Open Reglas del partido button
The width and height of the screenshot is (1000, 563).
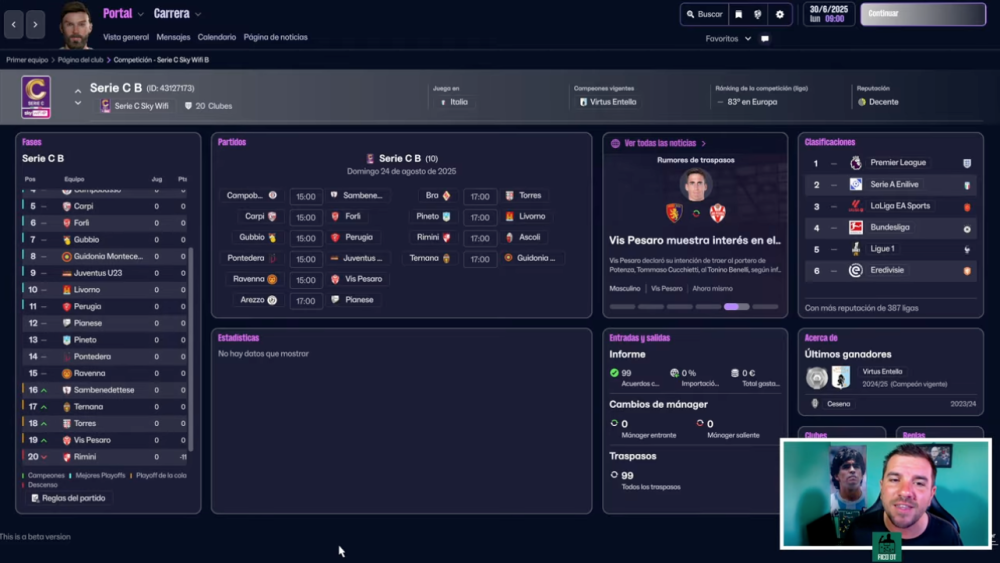67,498
